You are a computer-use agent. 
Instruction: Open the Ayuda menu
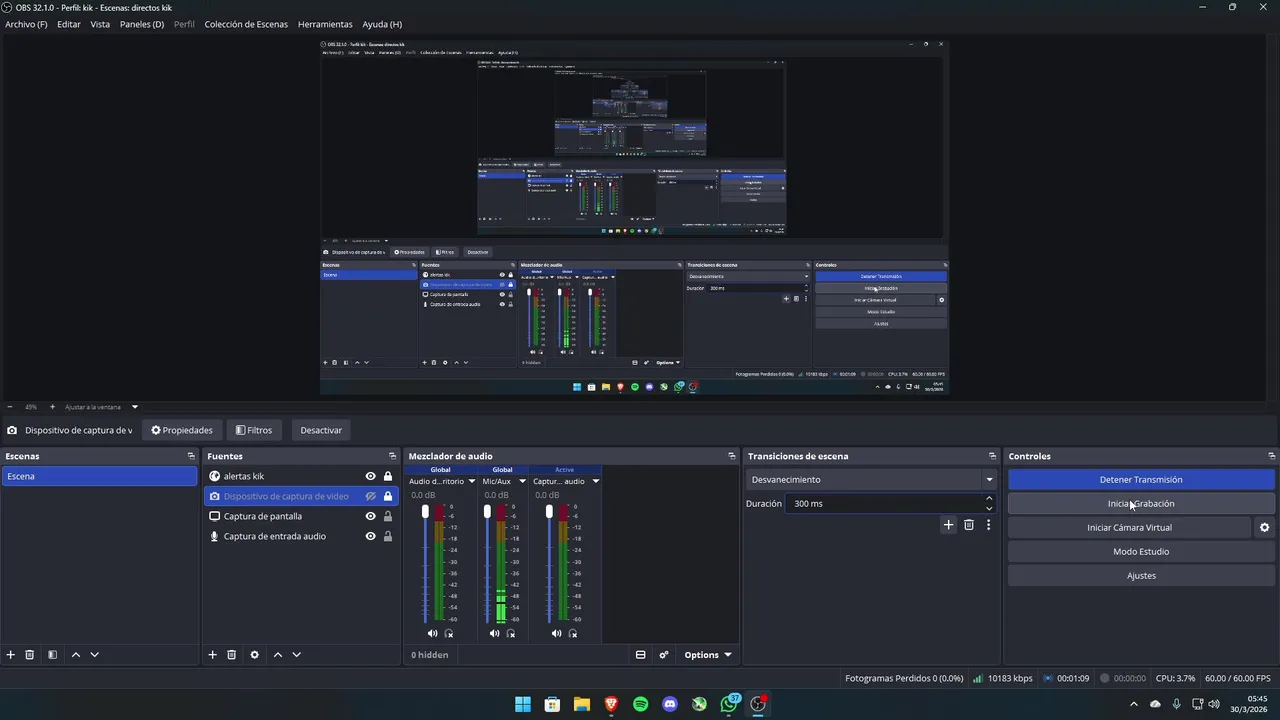click(382, 24)
